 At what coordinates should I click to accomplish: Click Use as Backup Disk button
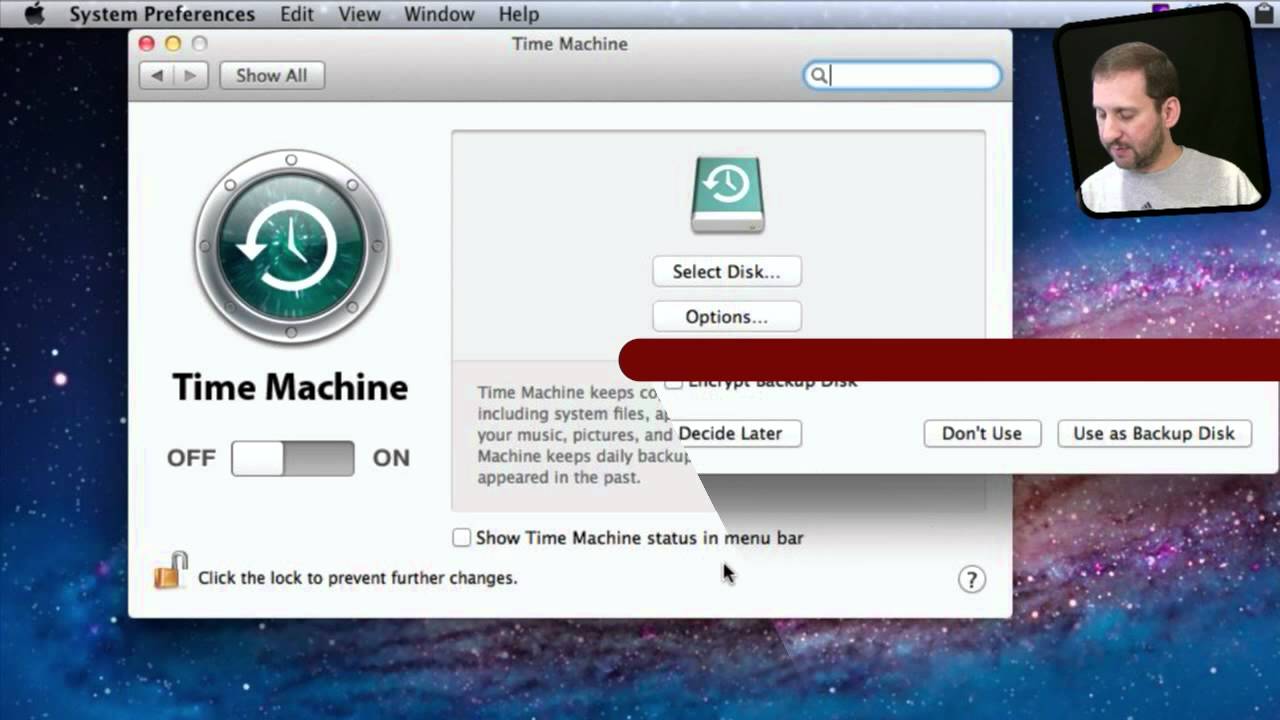tap(1154, 433)
